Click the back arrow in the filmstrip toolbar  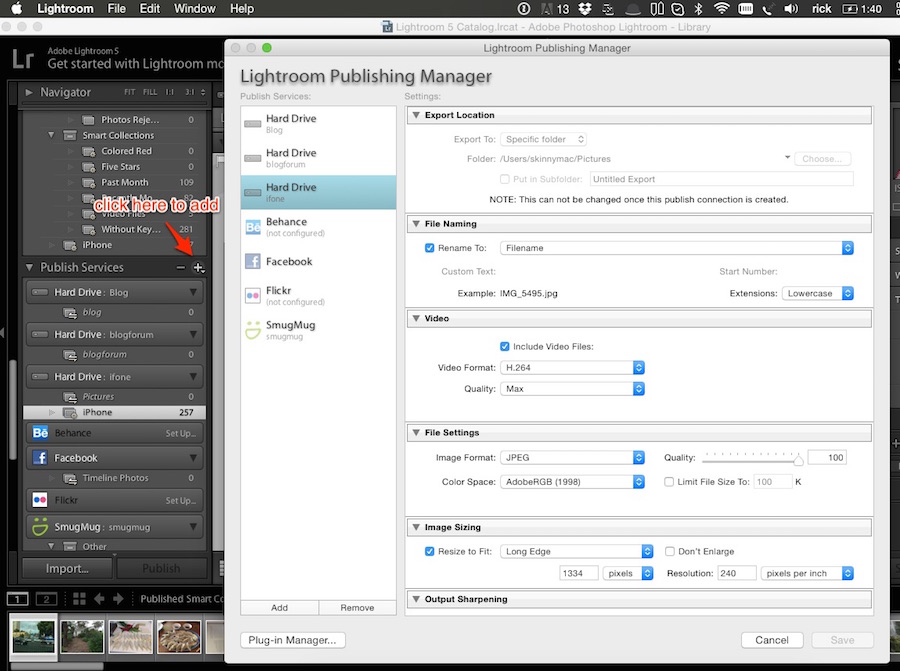tap(99, 599)
